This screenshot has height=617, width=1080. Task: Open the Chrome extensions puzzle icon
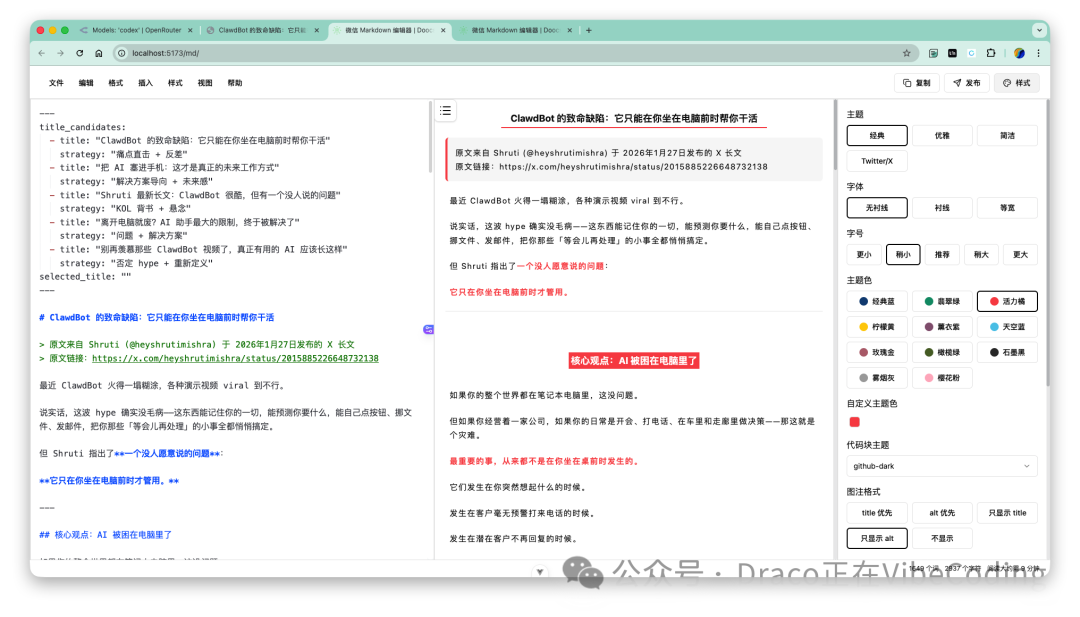coord(990,53)
